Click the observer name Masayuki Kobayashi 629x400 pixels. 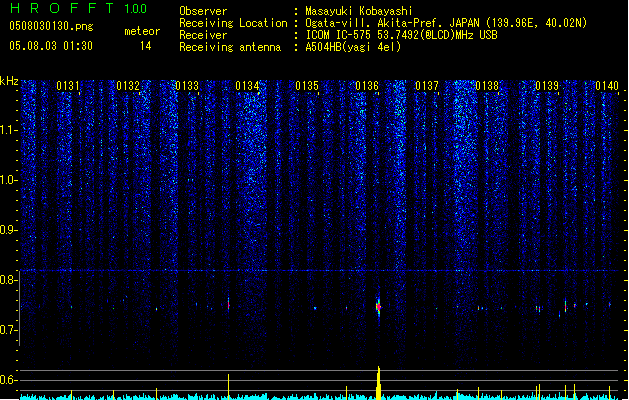coord(359,11)
